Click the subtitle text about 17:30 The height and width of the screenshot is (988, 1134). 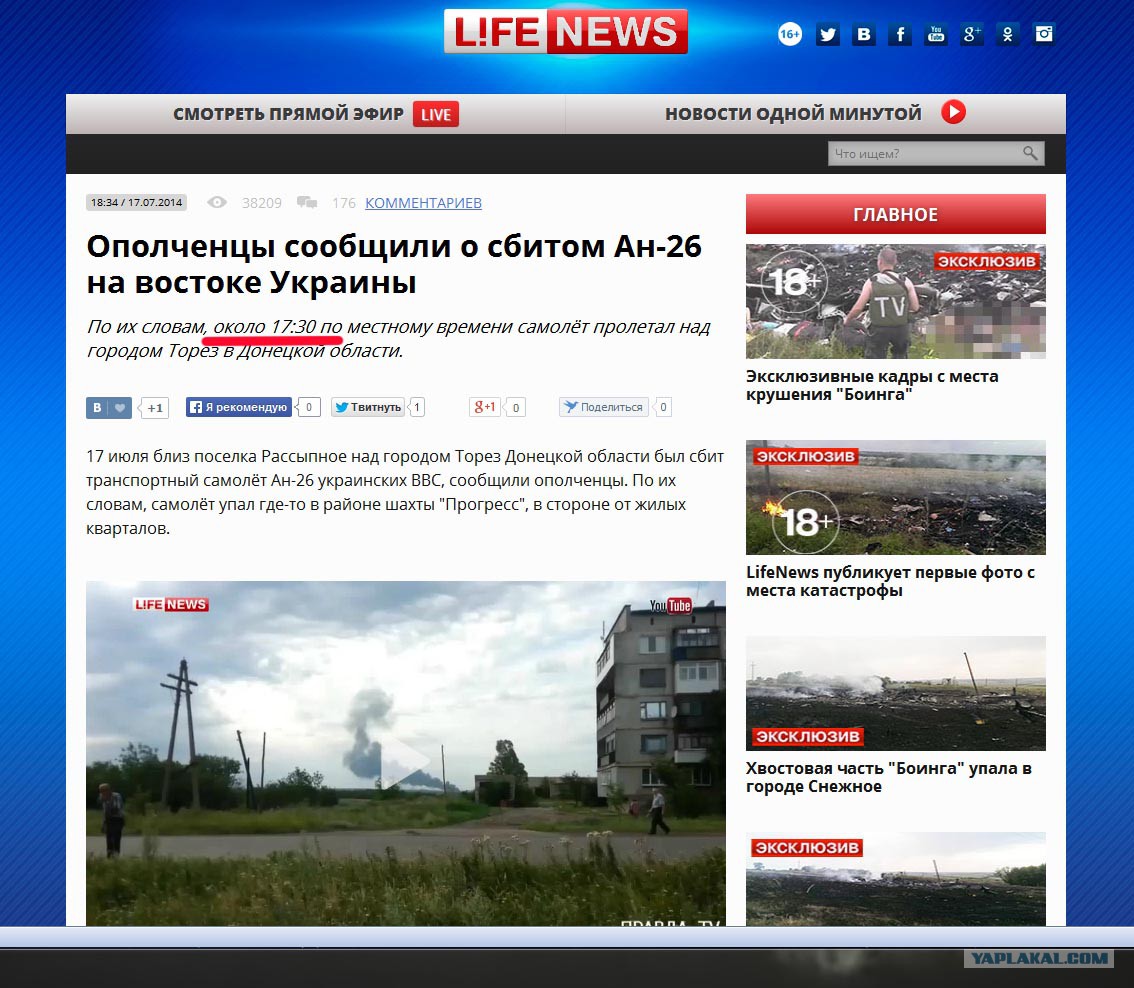[398, 338]
